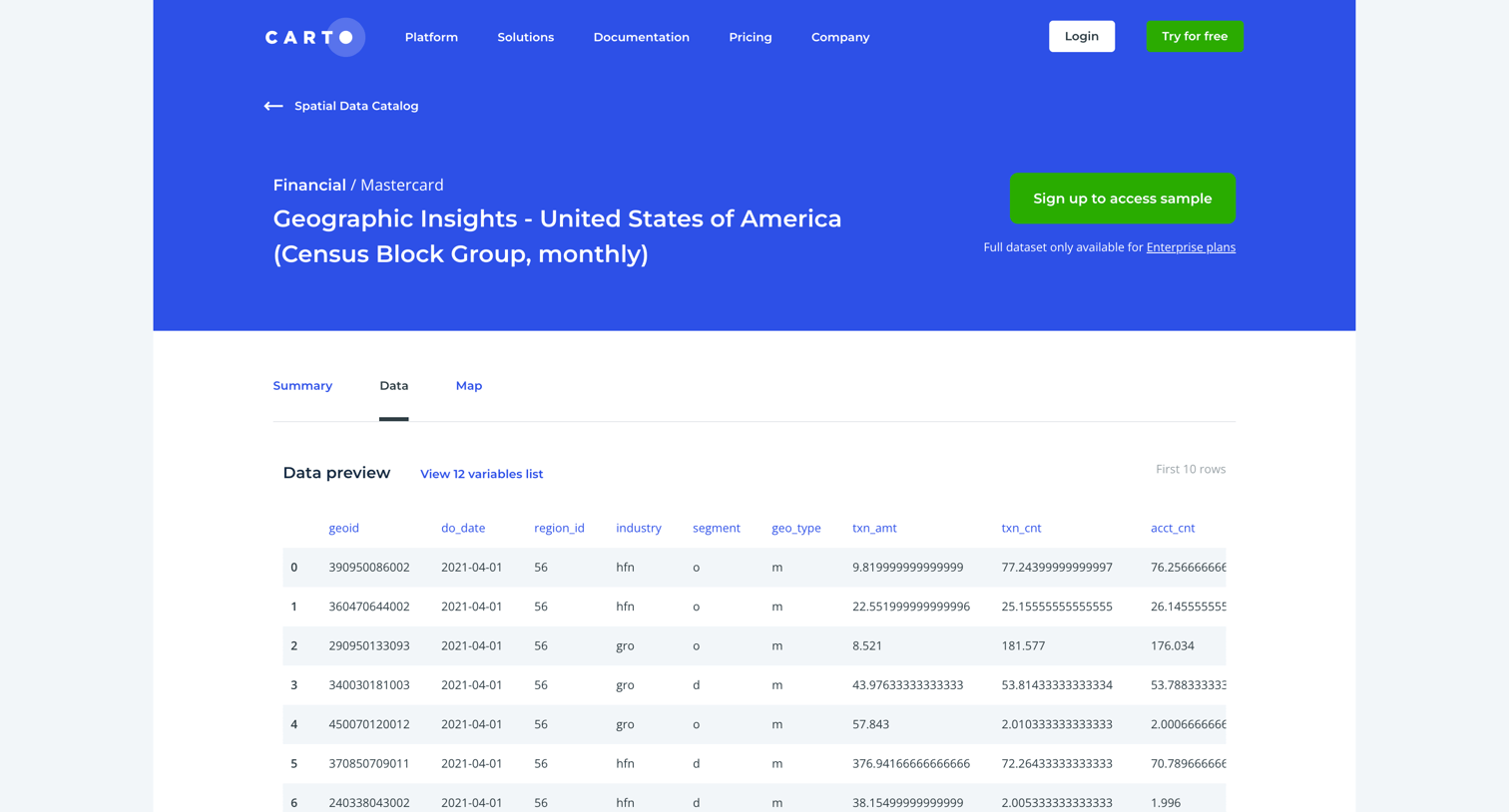Click geoid cell 450070120012

tap(369, 724)
